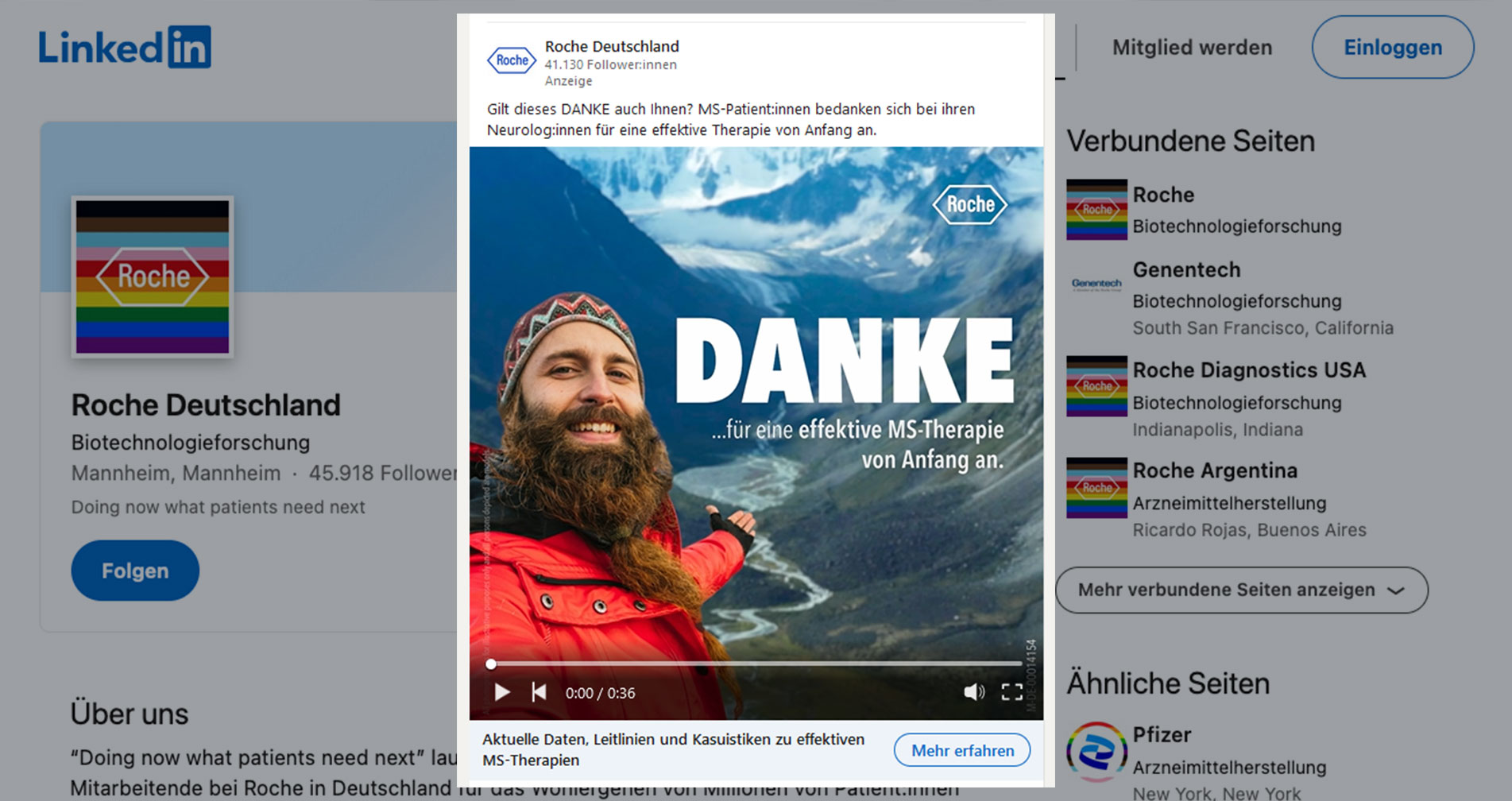Click the 41.130 Follower:innen text
This screenshot has width=1512, height=801.
coord(610,64)
